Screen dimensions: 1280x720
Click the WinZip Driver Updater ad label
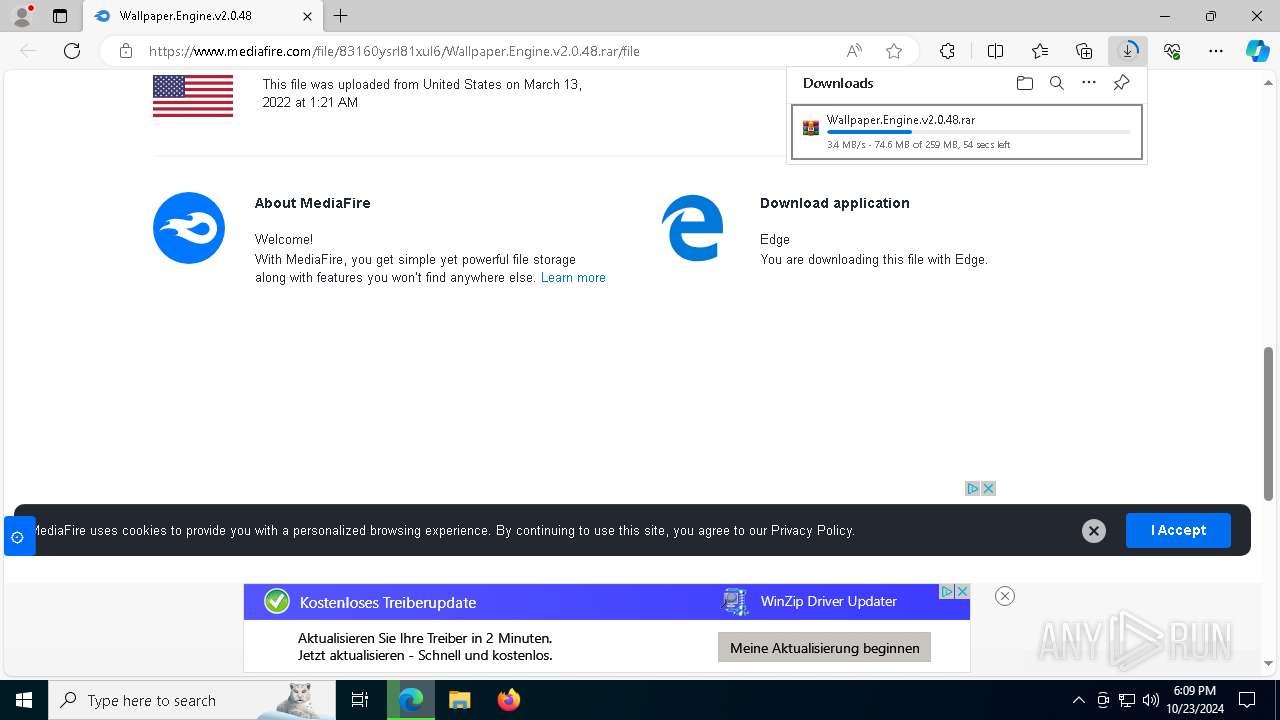[x=829, y=601]
